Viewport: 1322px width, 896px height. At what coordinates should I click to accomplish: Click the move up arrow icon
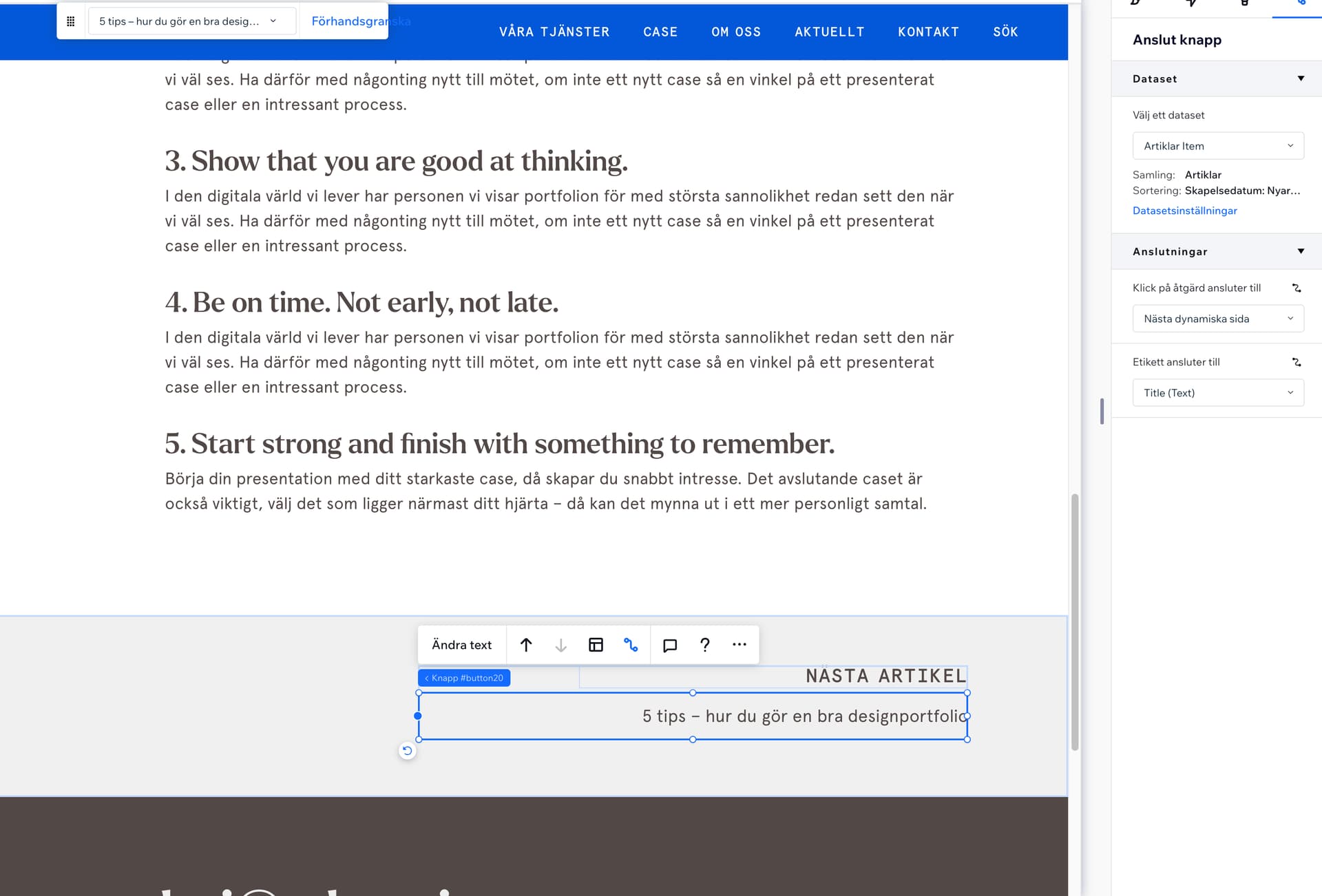point(526,645)
